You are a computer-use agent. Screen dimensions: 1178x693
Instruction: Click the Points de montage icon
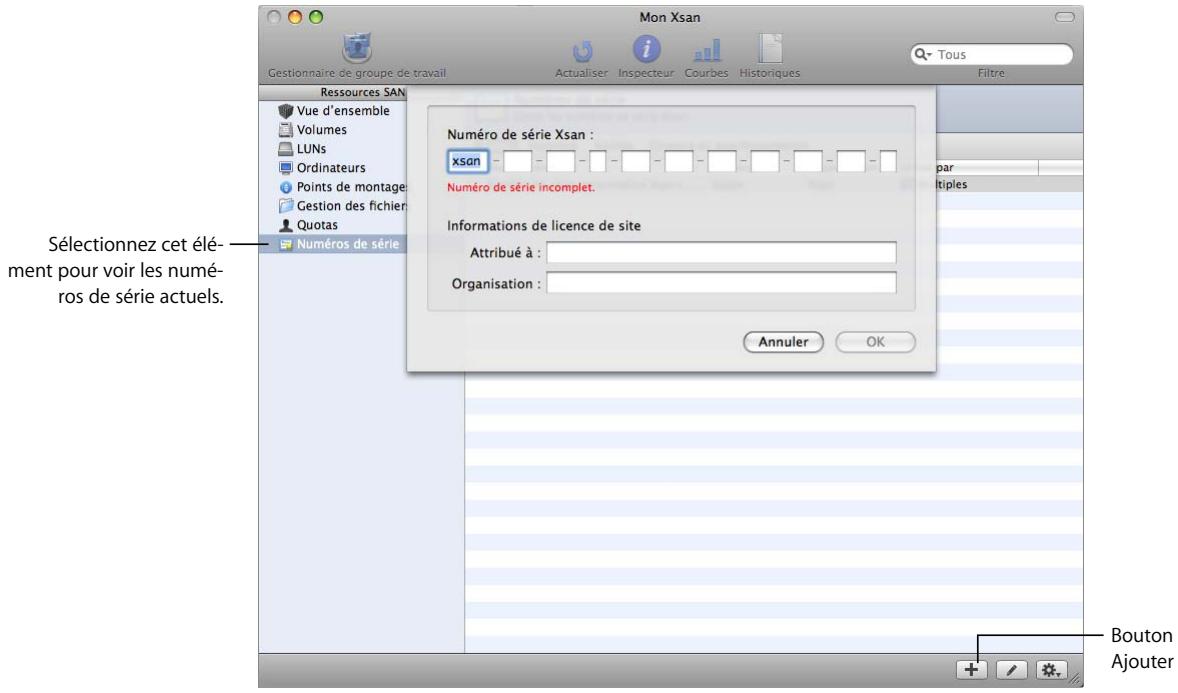285,187
